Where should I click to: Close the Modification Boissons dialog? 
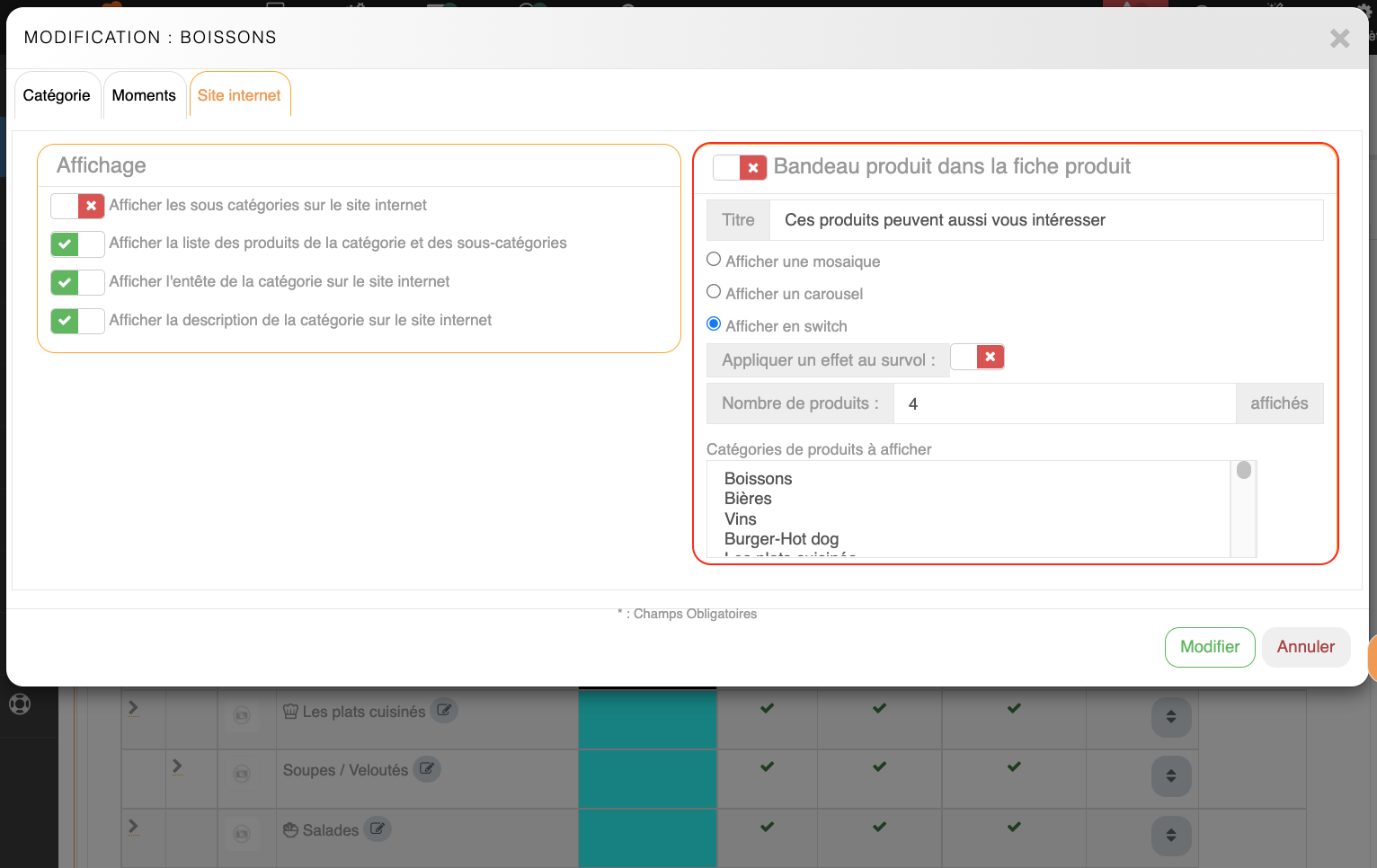(x=1339, y=39)
